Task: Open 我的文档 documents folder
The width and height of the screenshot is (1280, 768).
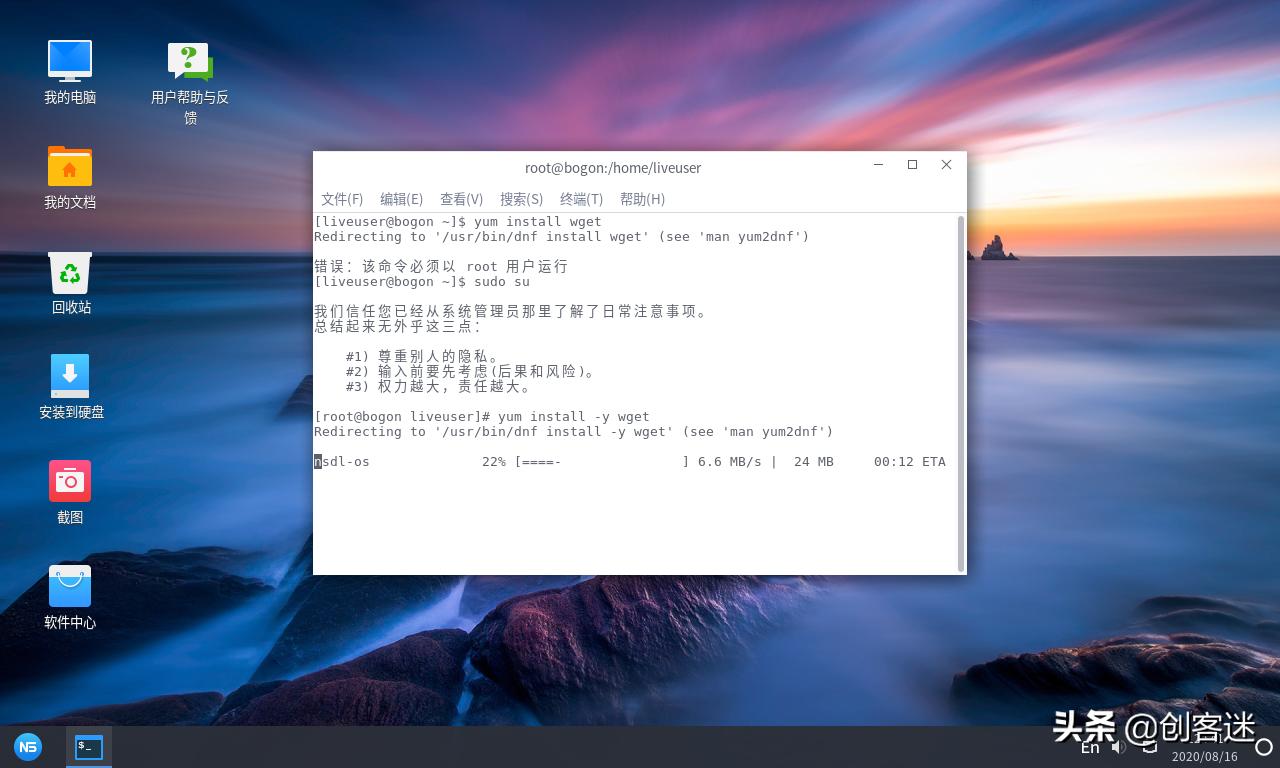Action: [x=70, y=166]
